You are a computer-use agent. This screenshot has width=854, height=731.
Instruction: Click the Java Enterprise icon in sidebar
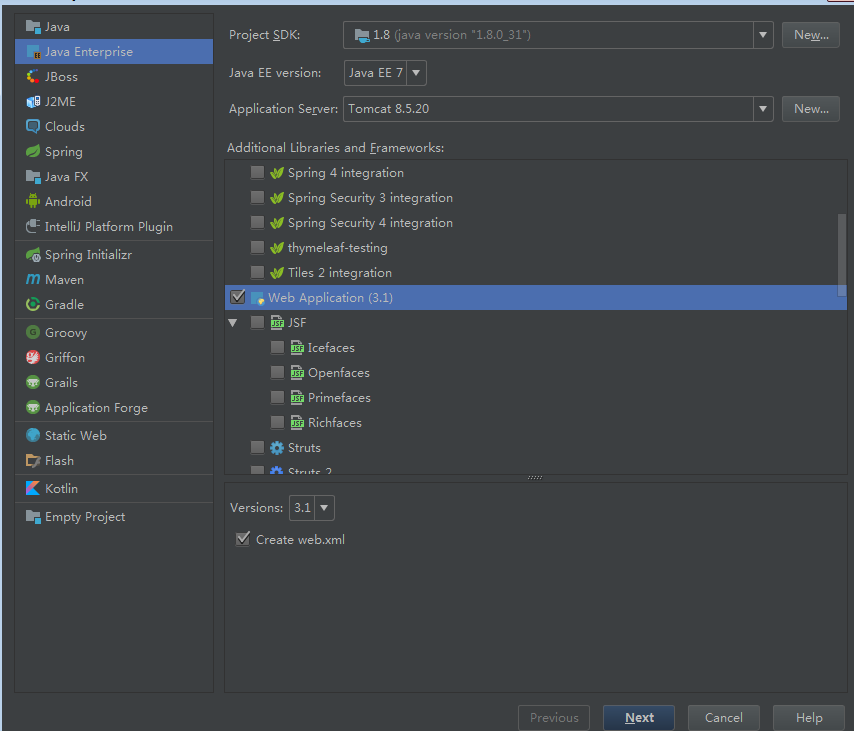click(x=33, y=52)
